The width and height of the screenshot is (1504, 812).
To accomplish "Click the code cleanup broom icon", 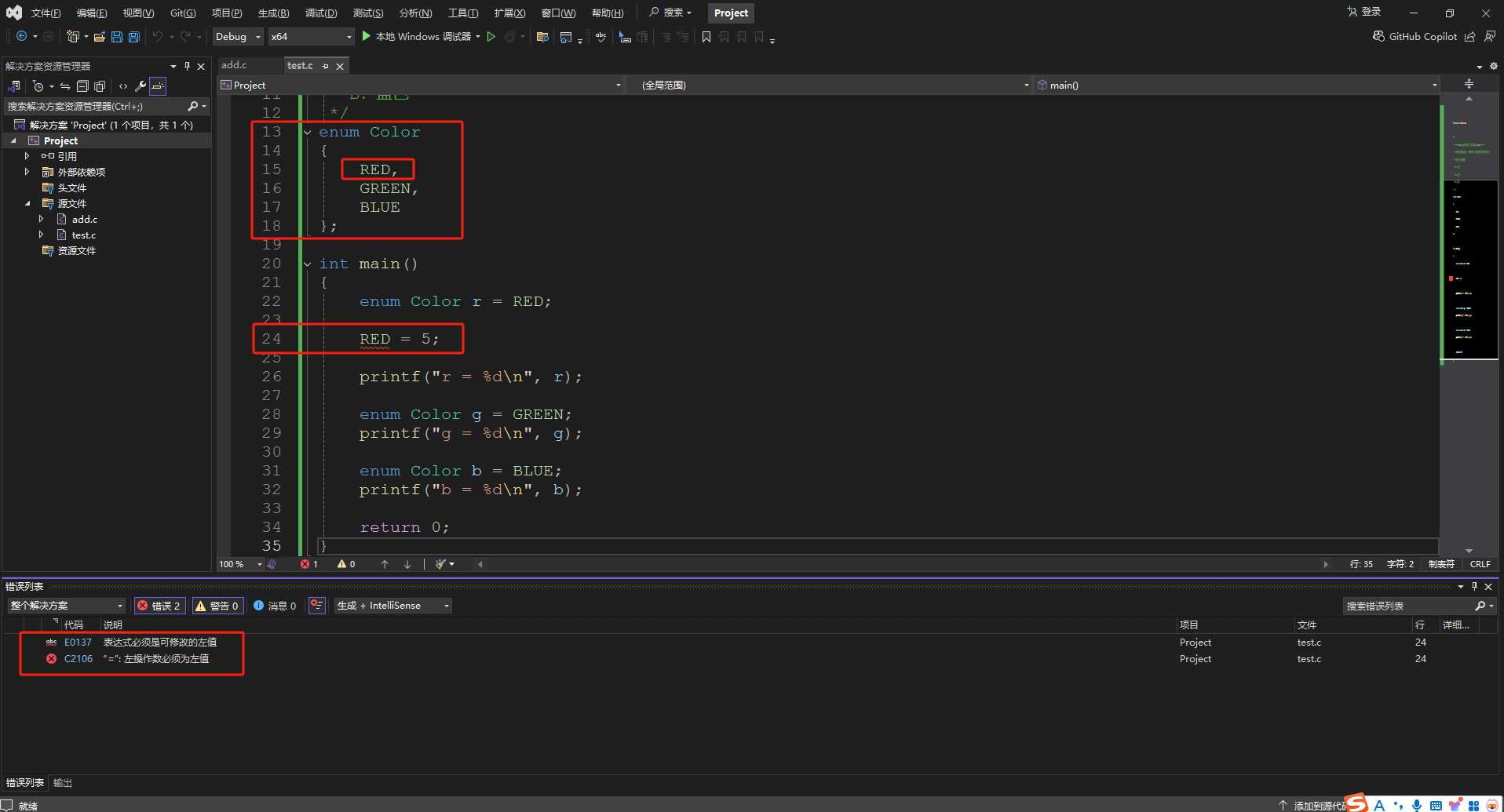I will click(441, 564).
